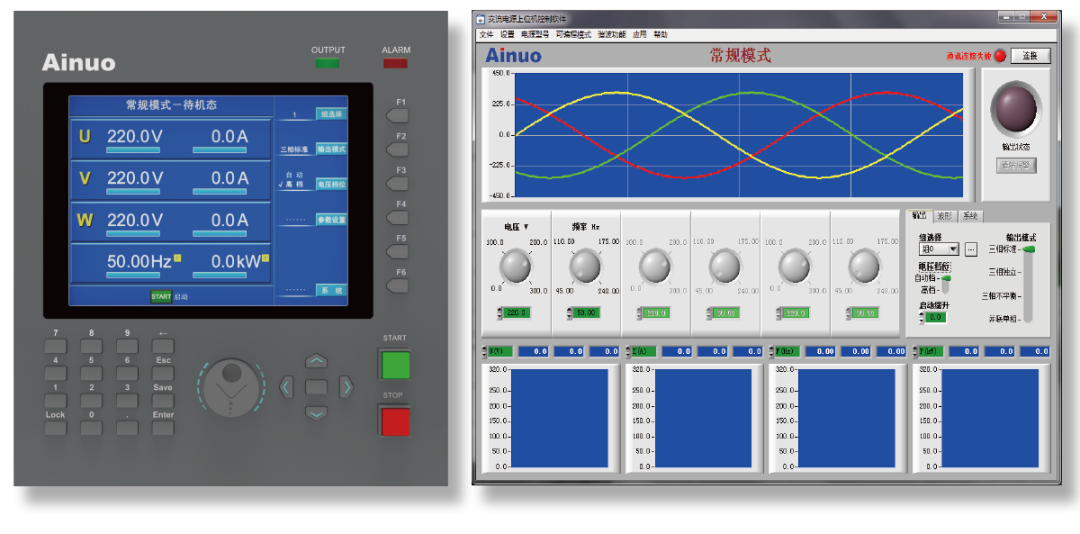Click the F6 softkey on the Ainuo panel
The width and height of the screenshot is (1080, 534).
point(397,285)
